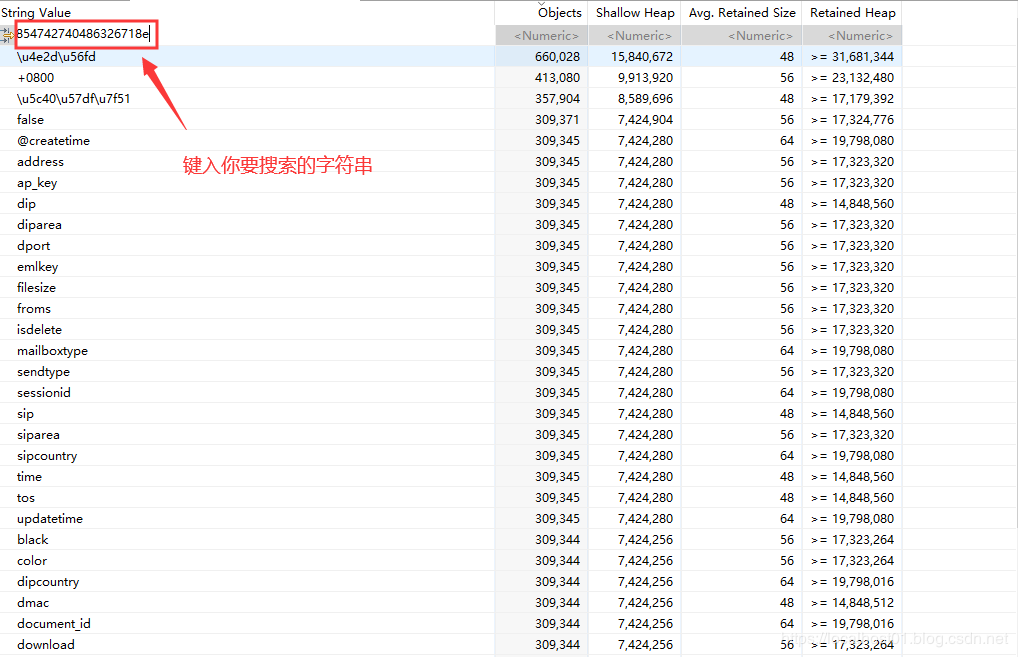Sort by the Objects column header
1018x657 pixels.
[558, 13]
